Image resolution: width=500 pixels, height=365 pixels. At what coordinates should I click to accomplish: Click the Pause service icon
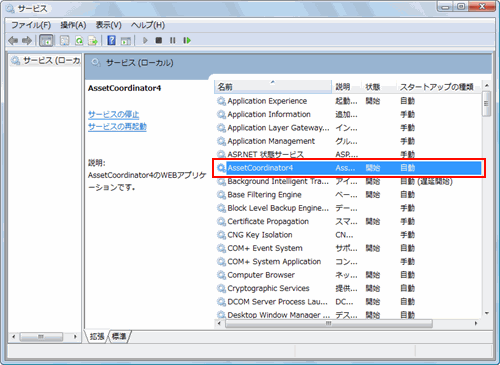click(172, 41)
